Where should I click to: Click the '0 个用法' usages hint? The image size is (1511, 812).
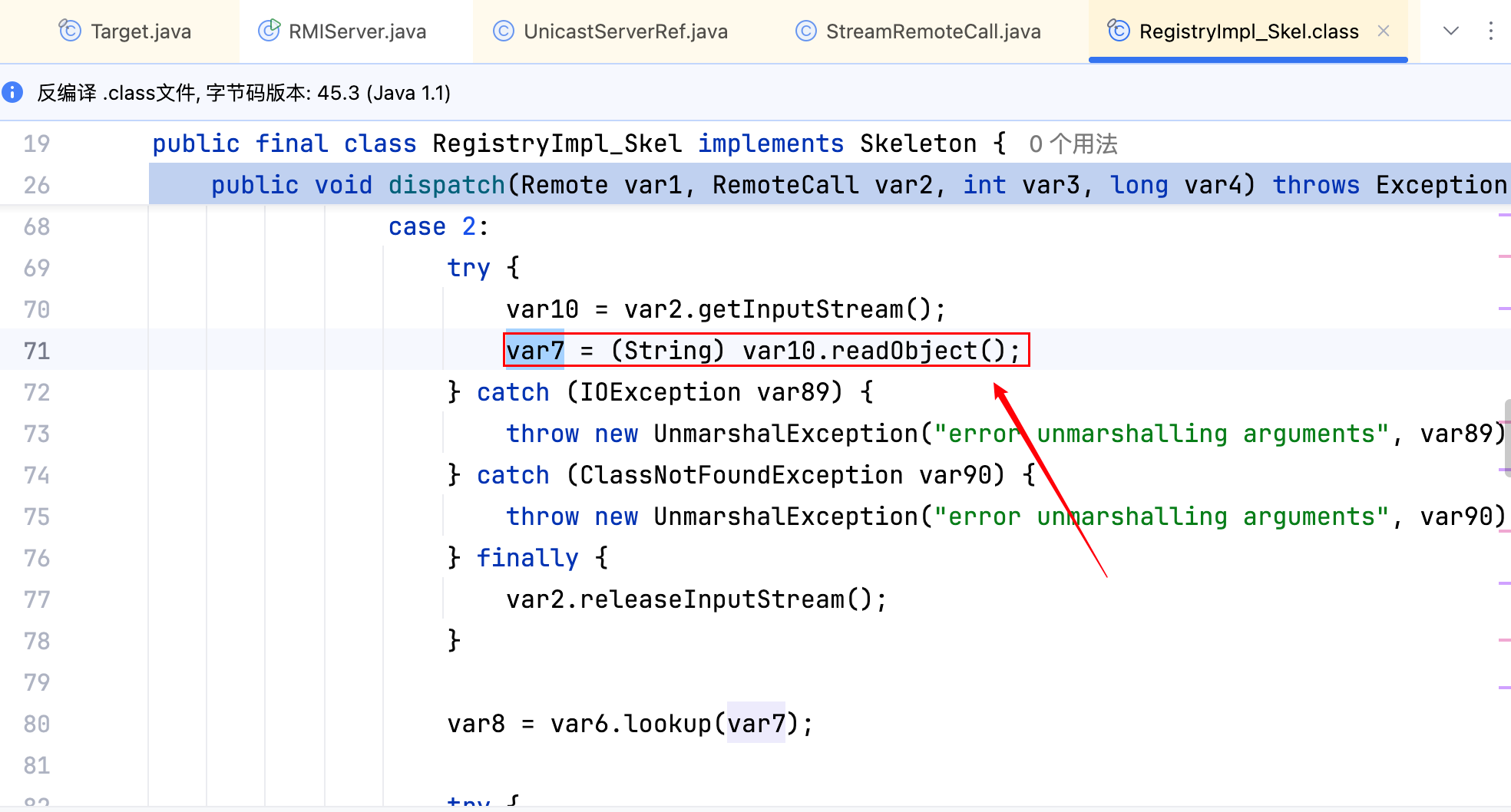1073,144
